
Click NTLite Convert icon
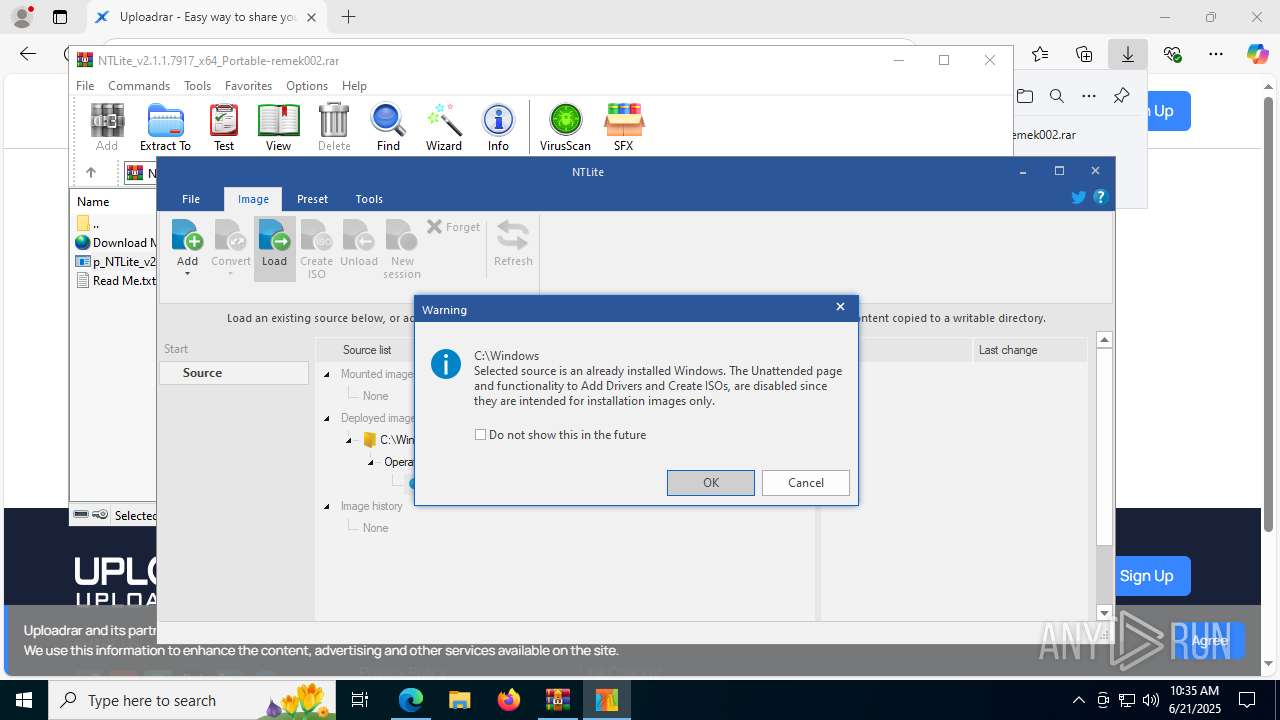point(231,245)
